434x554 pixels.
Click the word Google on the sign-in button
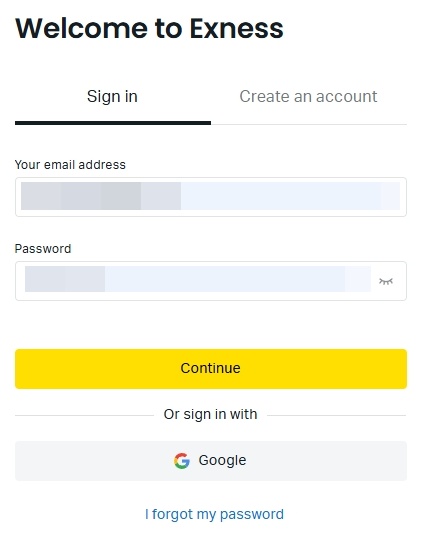coord(222,460)
